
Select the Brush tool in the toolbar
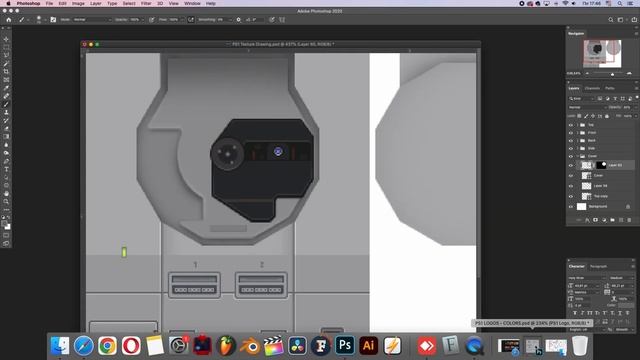(6, 104)
